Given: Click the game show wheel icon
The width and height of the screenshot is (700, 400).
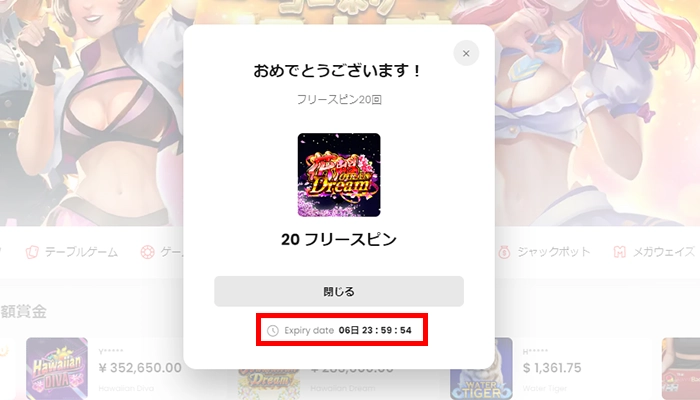Looking at the screenshot, I should coord(147,252).
